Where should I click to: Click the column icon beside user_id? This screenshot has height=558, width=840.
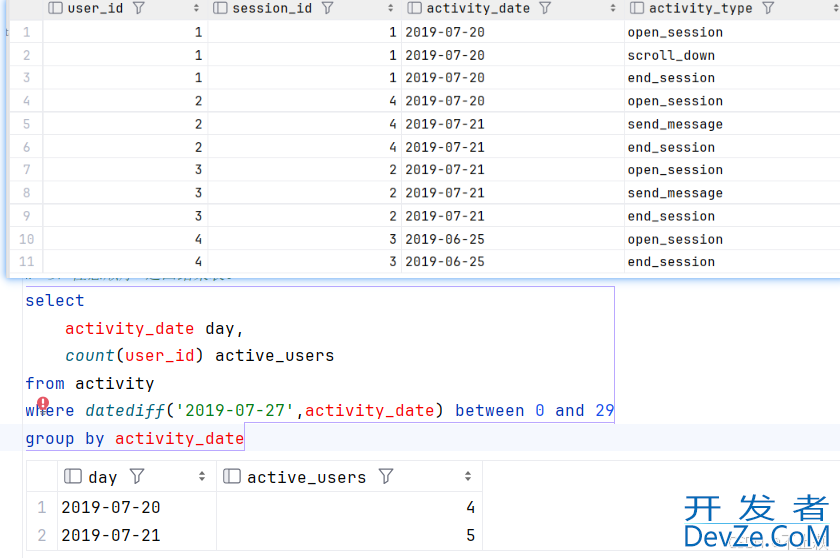pyautogui.click(x=55, y=8)
